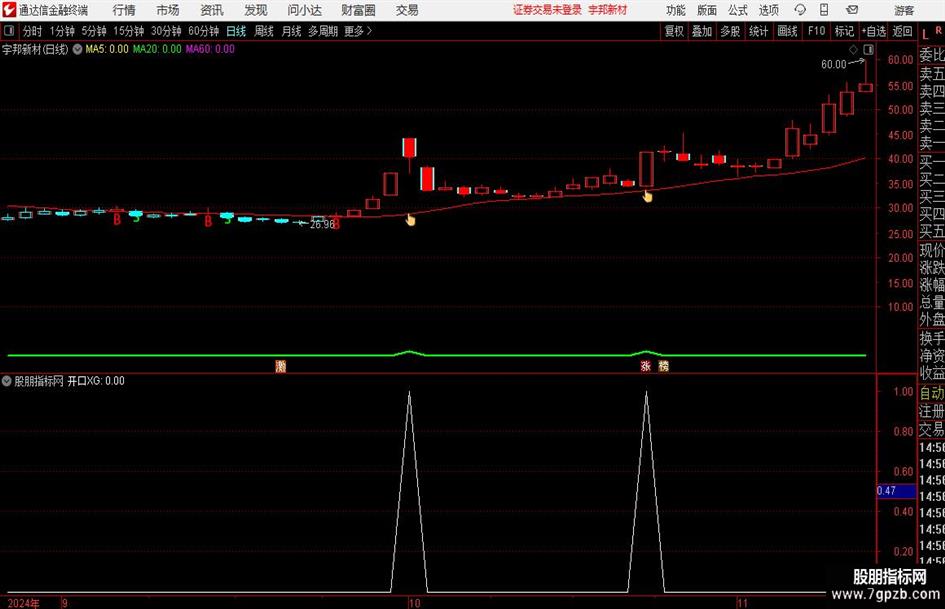Toggle the left side panel icon

9,31
